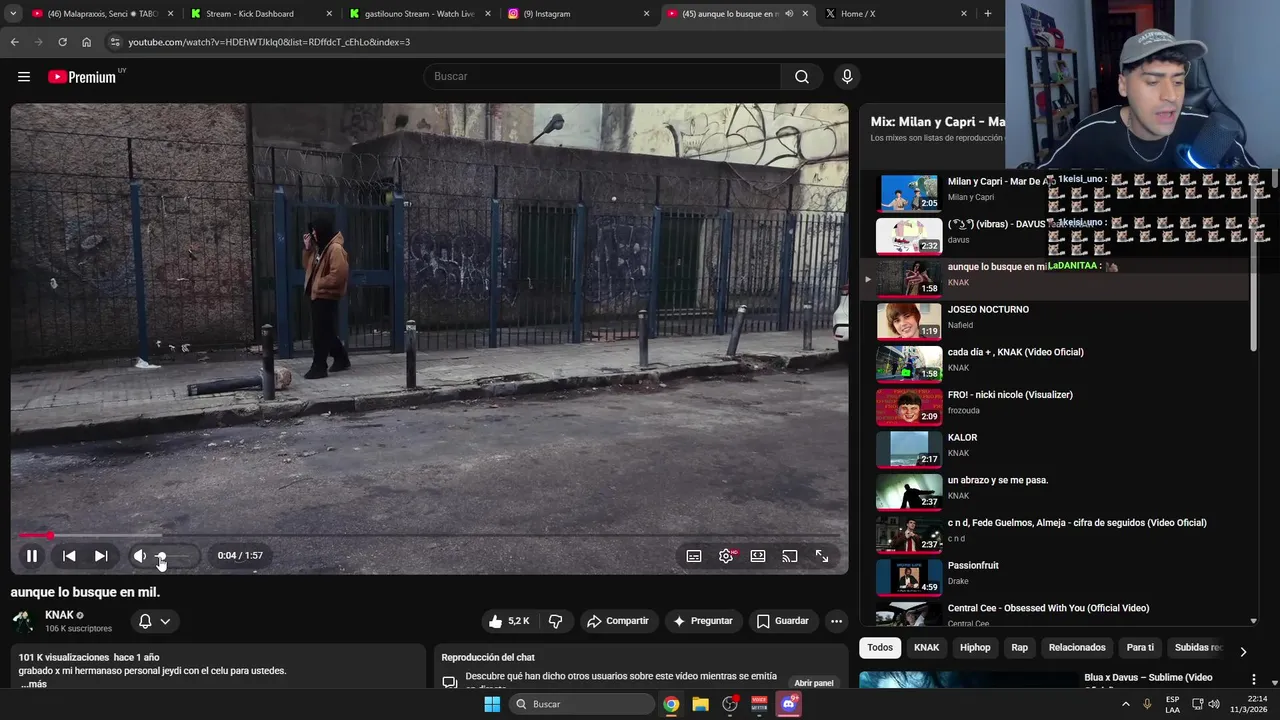Enter fullscreen in the video player
This screenshot has height=720, width=1280.
(822, 556)
